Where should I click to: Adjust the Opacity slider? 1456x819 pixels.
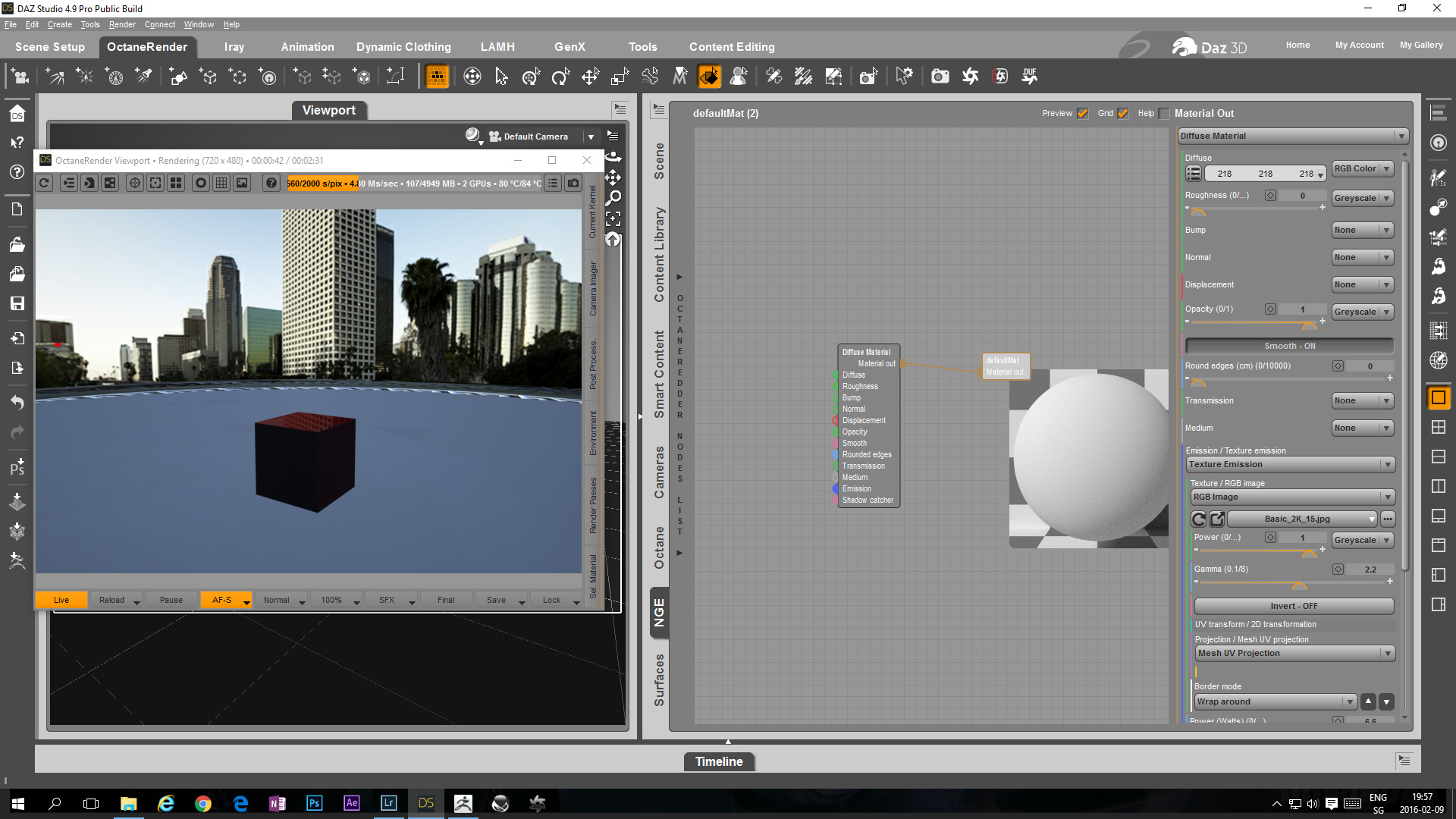[1309, 325]
